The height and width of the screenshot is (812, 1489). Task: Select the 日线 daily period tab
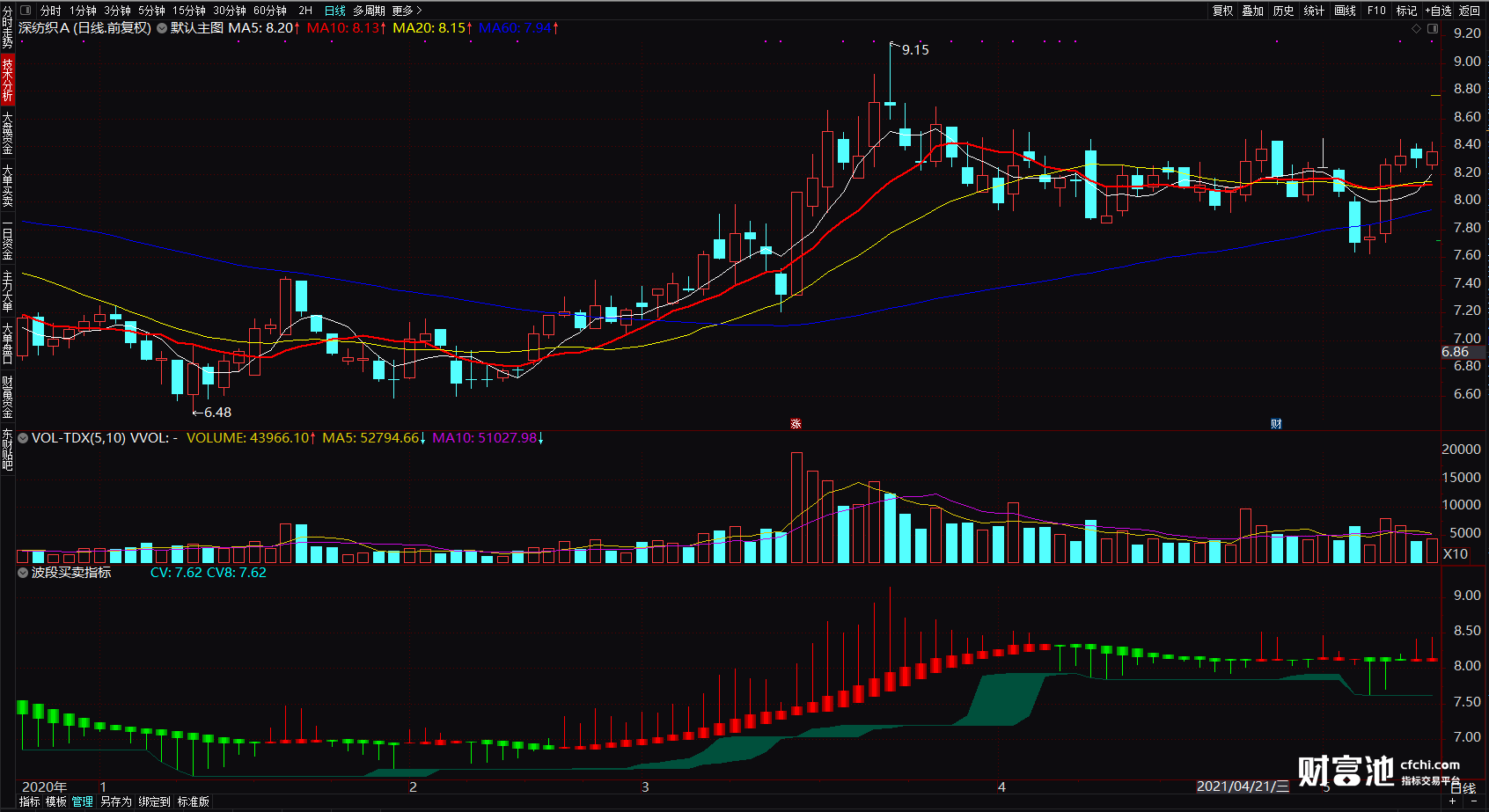334,11
